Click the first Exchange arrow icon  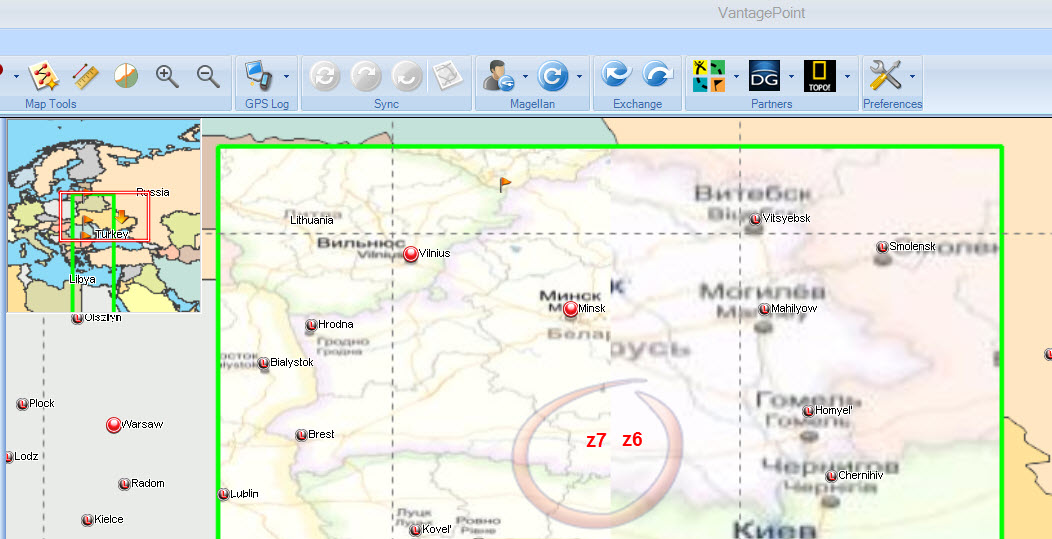coord(616,76)
